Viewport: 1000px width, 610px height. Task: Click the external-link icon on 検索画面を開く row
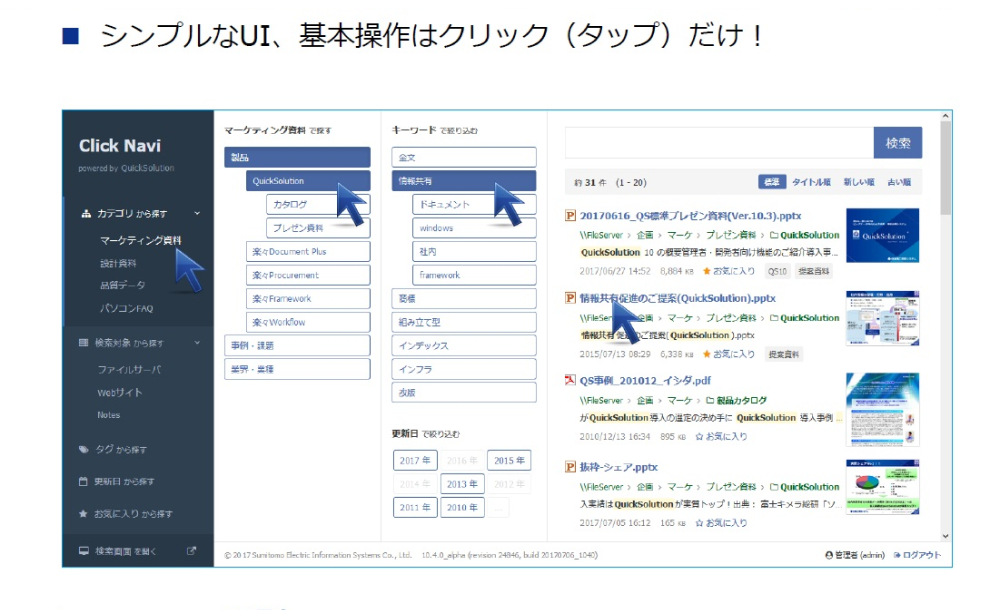point(191,551)
